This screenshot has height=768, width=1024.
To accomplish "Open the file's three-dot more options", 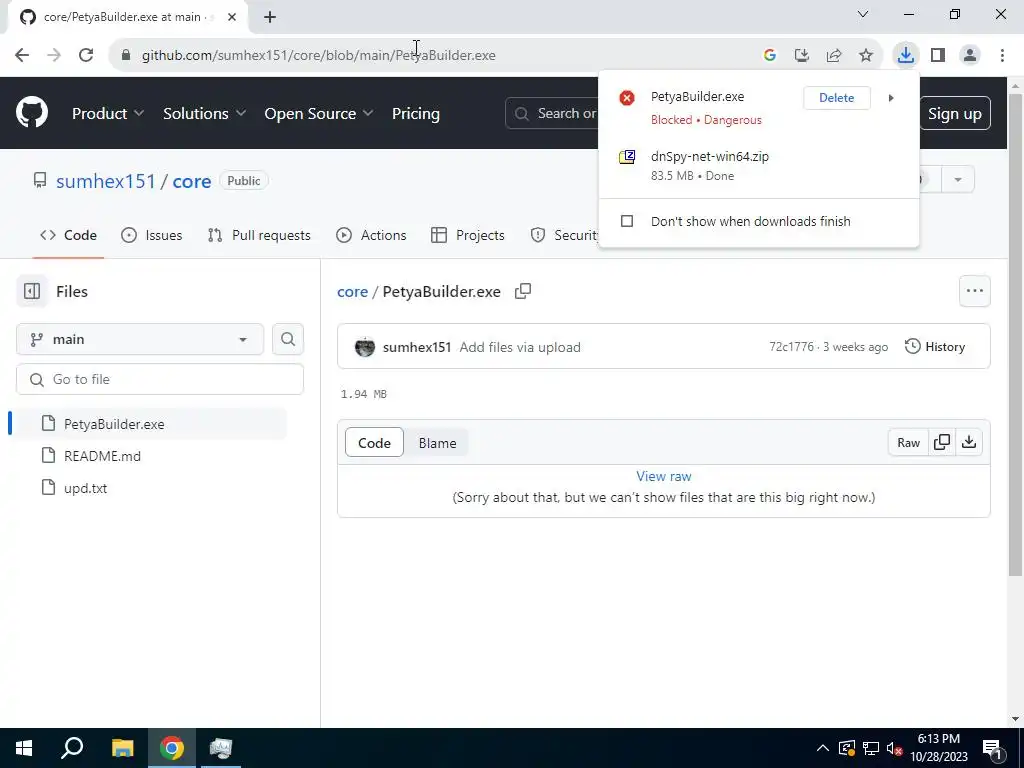I will 975,291.
